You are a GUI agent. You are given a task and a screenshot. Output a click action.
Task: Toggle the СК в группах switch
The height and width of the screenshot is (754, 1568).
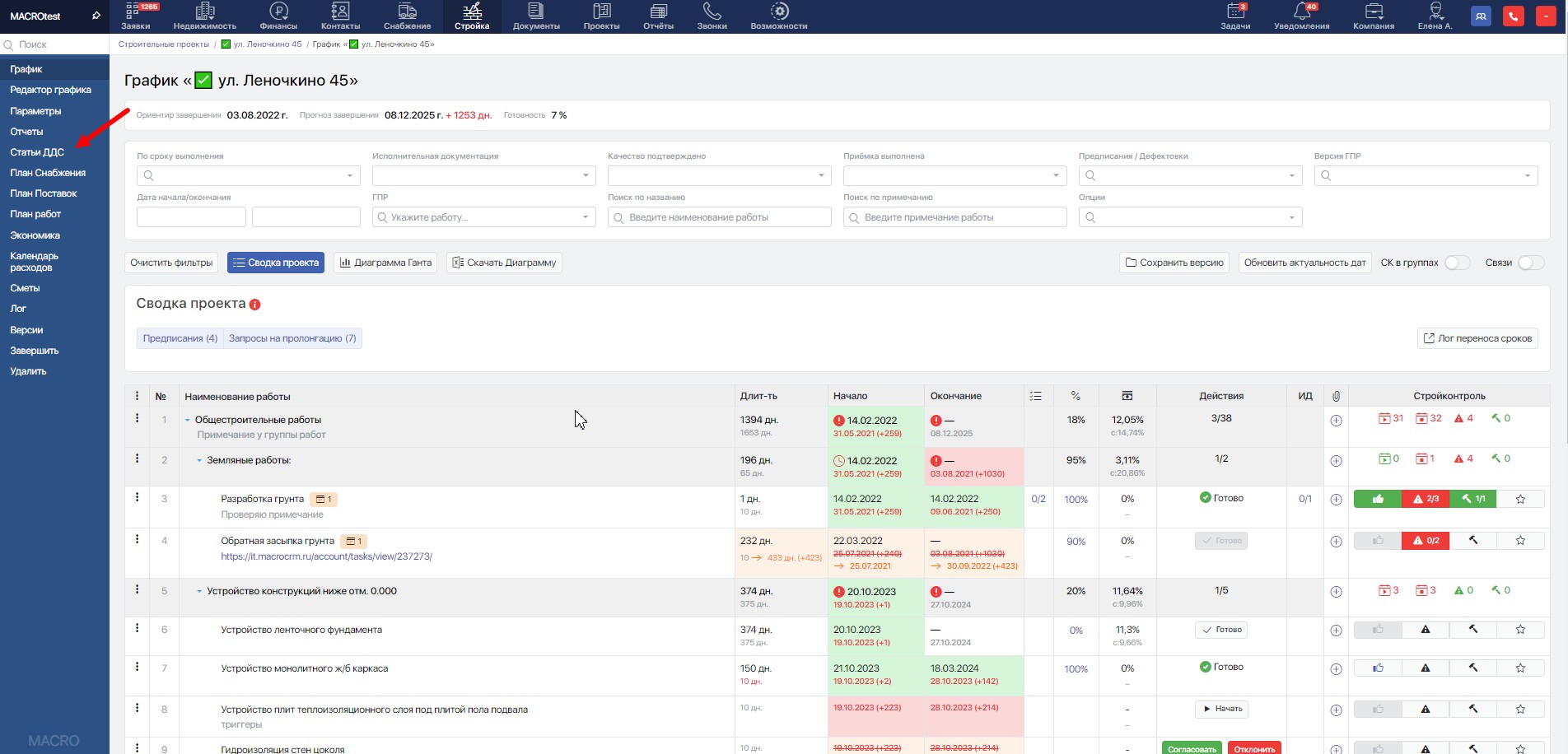(1456, 263)
